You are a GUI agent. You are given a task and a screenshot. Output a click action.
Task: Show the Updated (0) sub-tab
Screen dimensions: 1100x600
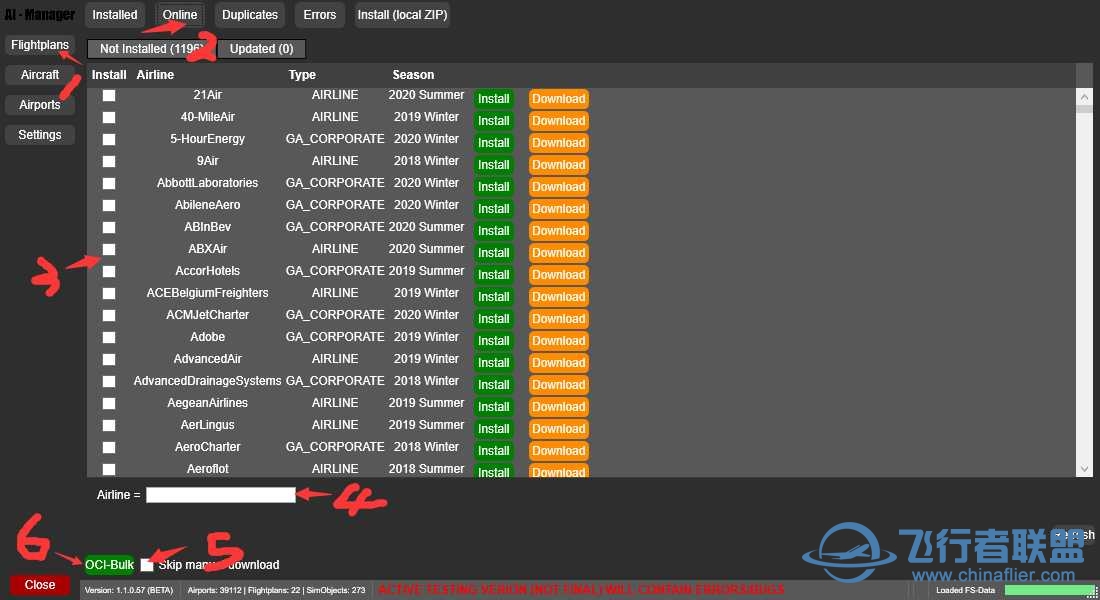[262, 48]
